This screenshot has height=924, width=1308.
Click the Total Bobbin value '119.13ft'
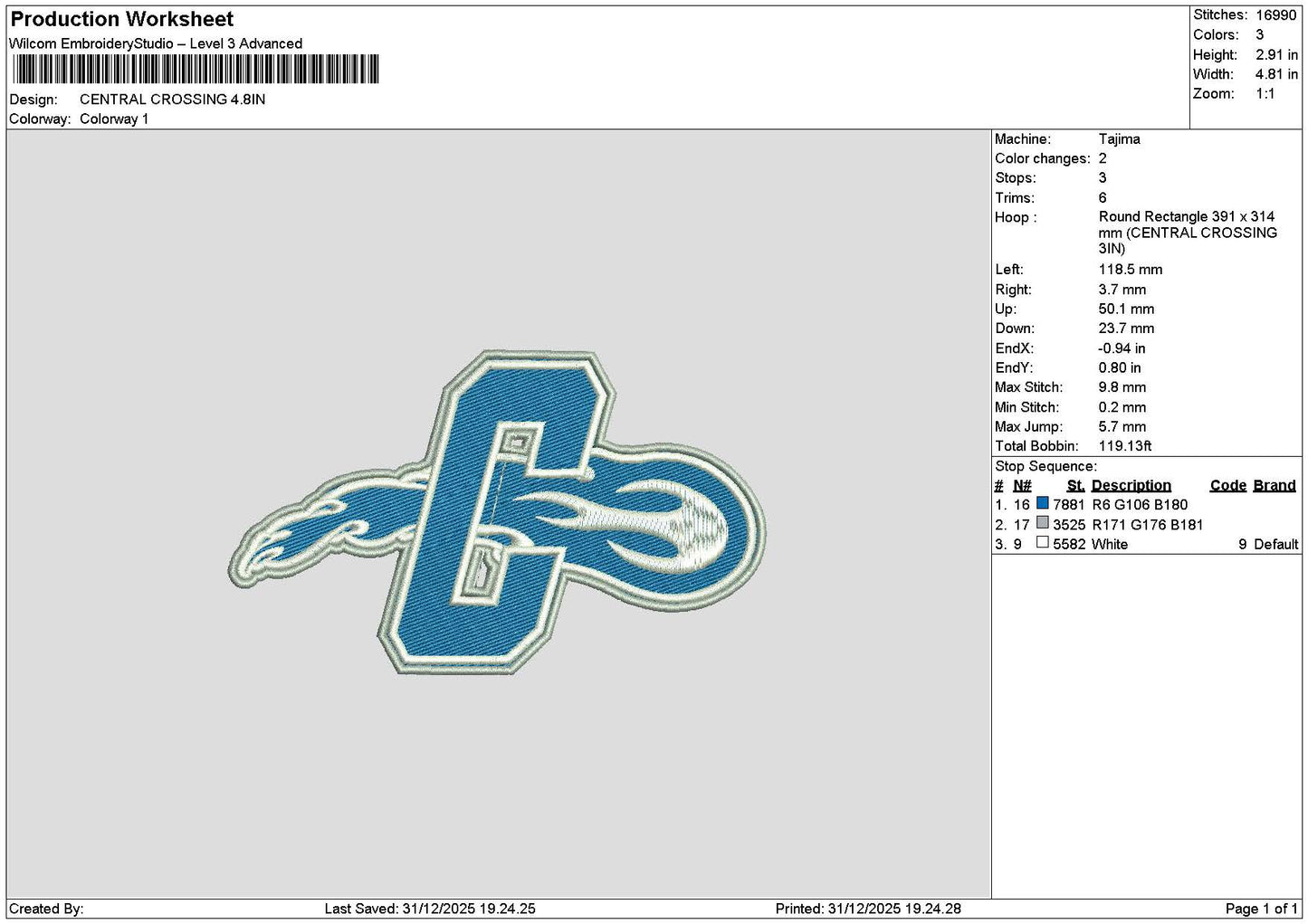click(x=1125, y=446)
